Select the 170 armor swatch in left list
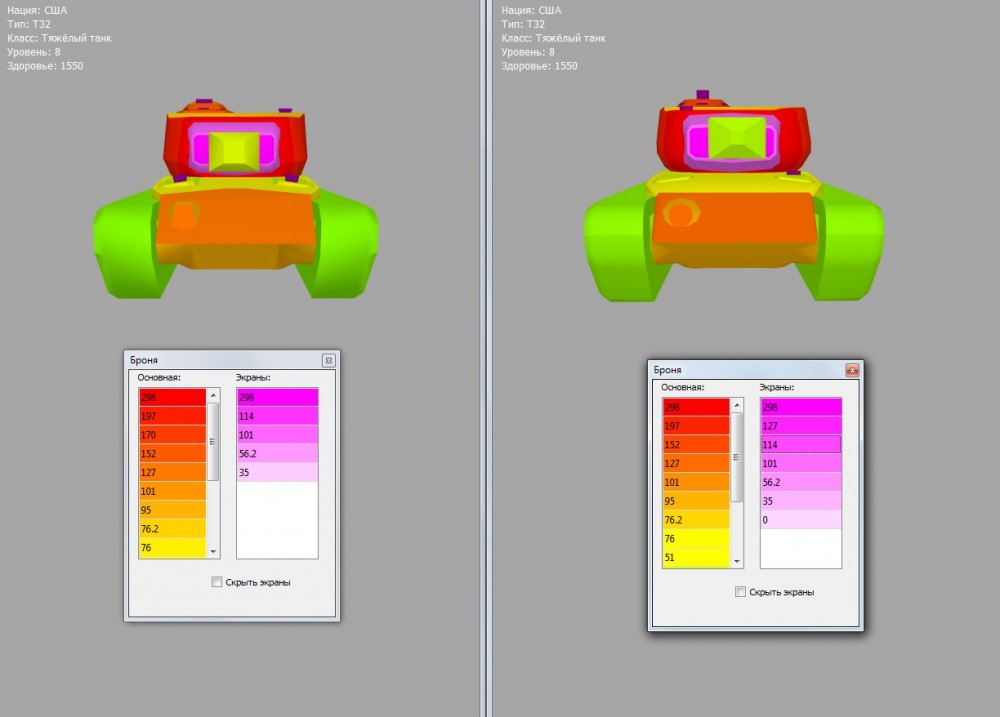 click(x=172, y=435)
